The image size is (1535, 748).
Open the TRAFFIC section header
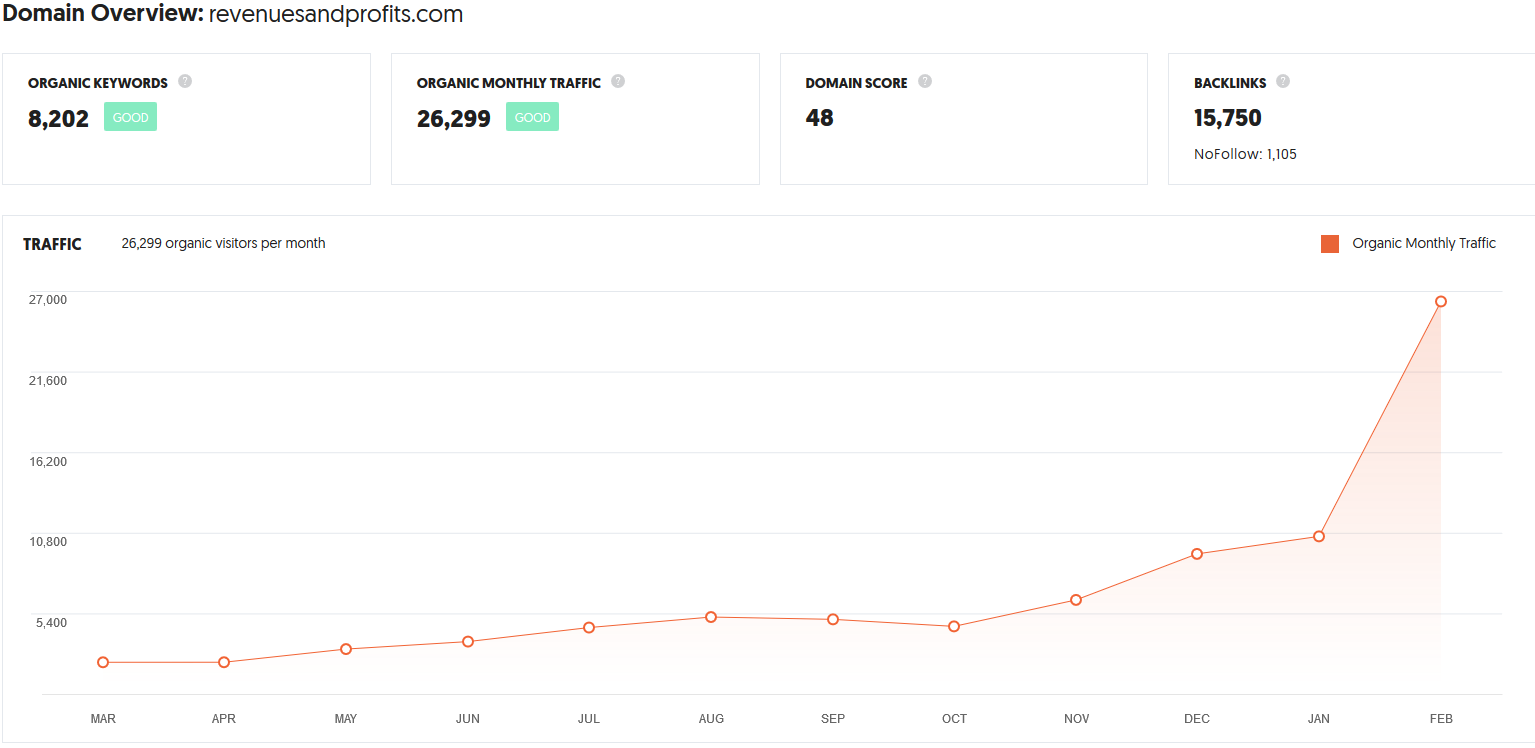tap(53, 243)
